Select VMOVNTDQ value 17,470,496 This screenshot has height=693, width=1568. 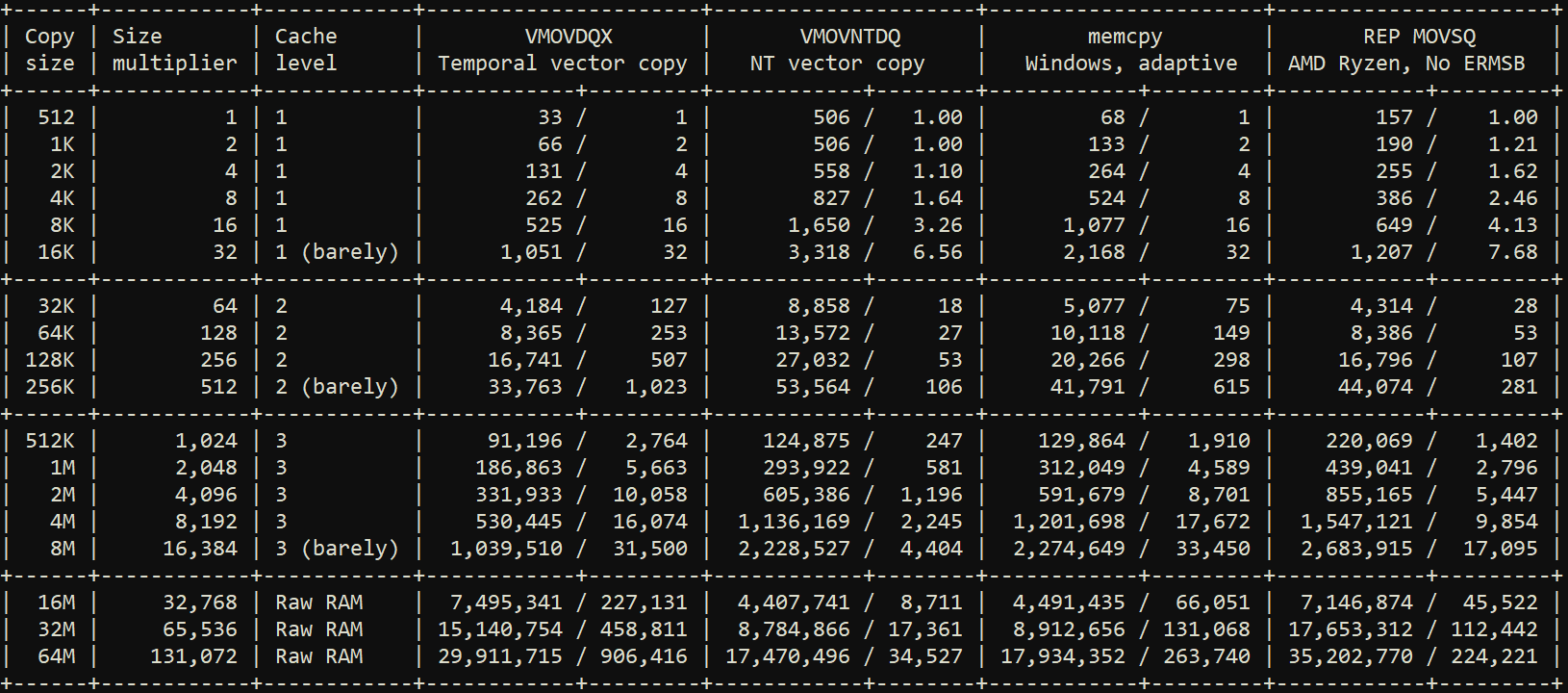pyautogui.click(x=788, y=656)
